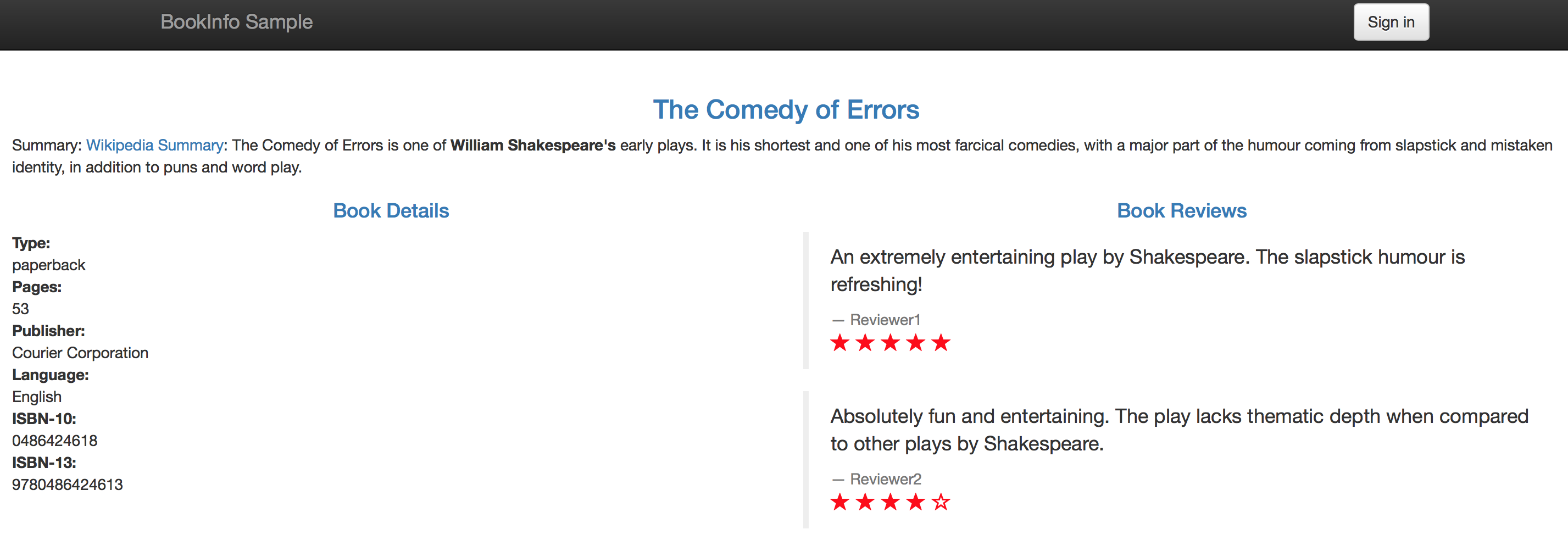
Task: Click Reviewer2's fourth filled star
Action: [915, 503]
